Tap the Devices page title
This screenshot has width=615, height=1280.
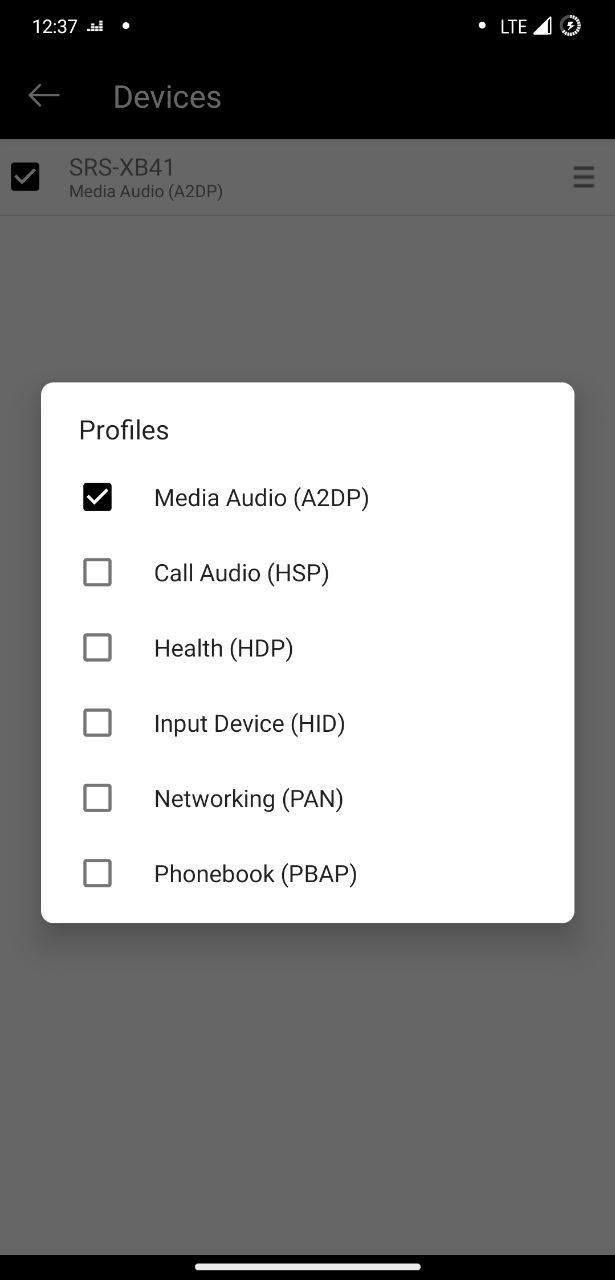point(167,97)
